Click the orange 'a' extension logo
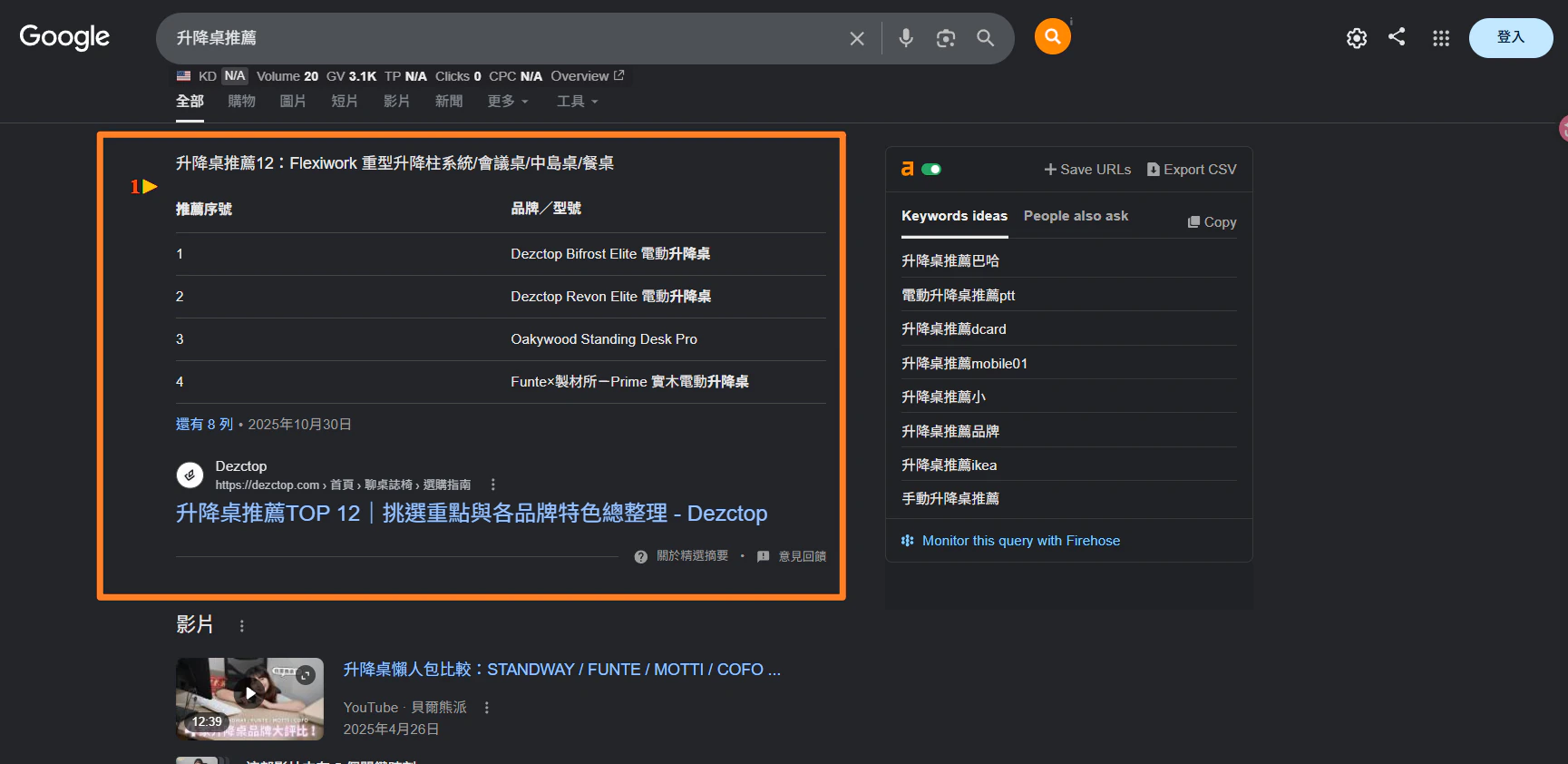The height and width of the screenshot is (764, 1568). point(907,169)
